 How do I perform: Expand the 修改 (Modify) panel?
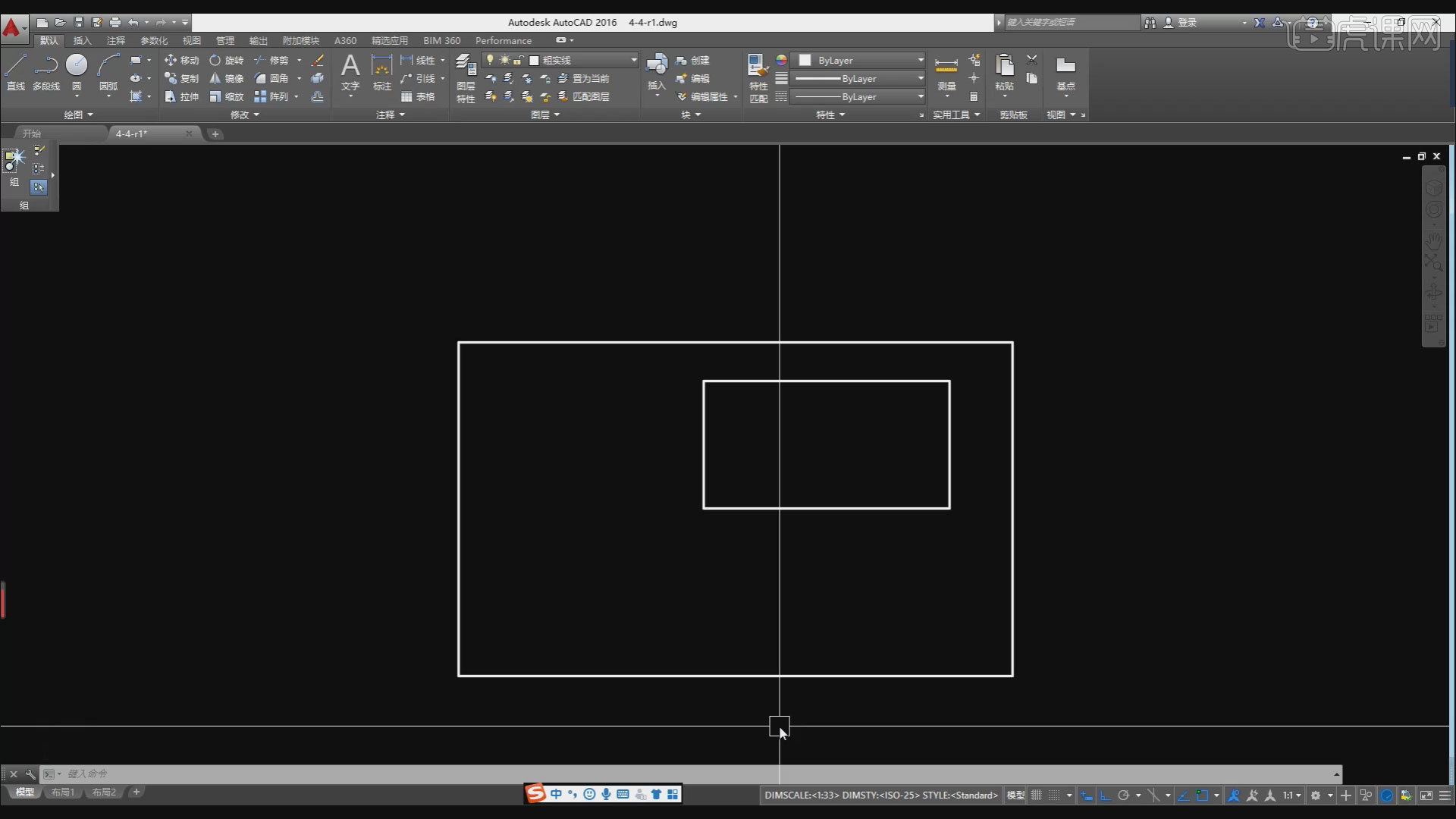coord(245,115)
